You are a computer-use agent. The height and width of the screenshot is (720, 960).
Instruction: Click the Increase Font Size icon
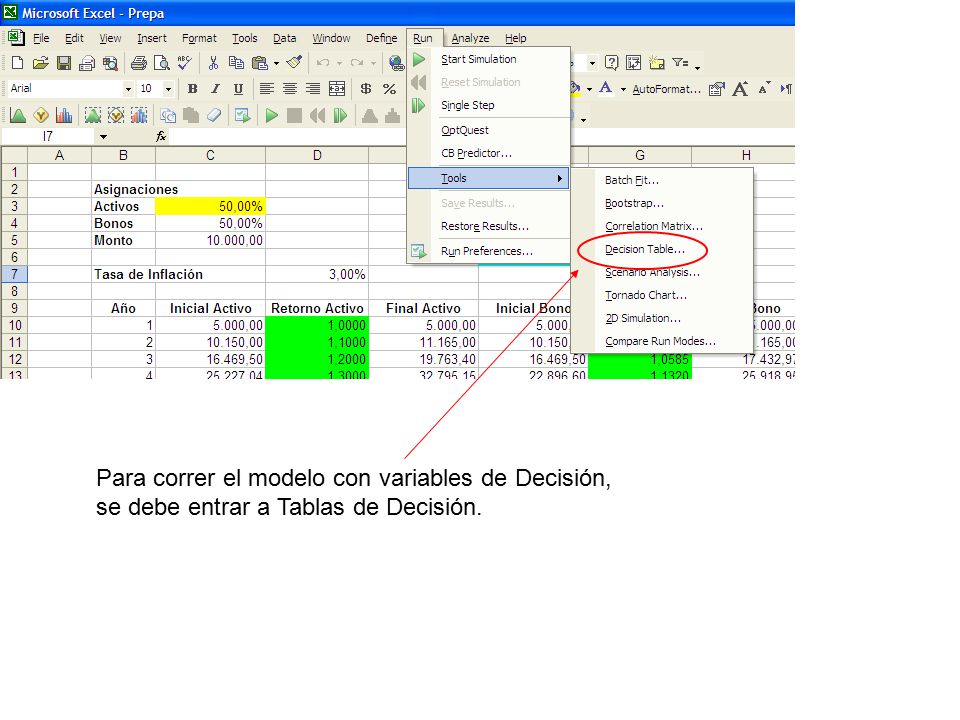tap(740, 89)
